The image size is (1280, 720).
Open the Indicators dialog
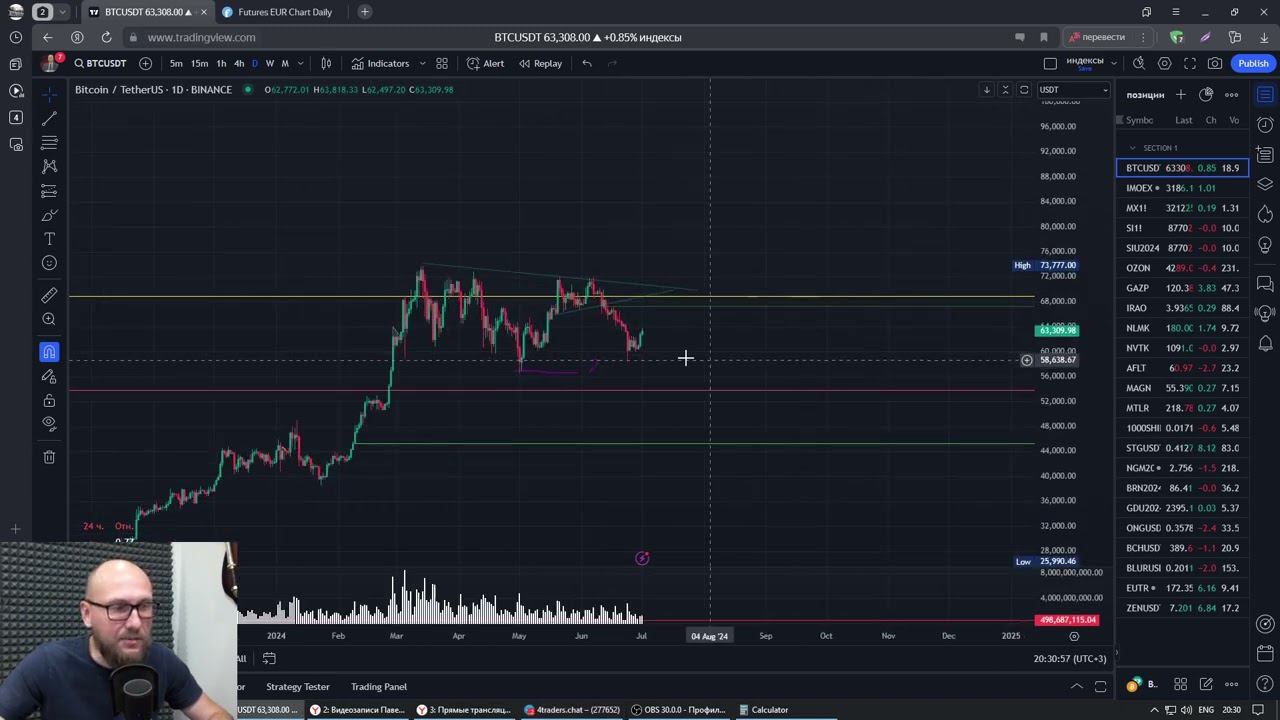click(x=380, y=63)
